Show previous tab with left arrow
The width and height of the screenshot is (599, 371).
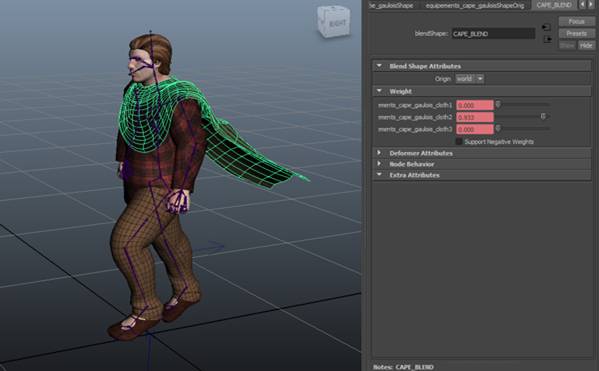[582, 5]
